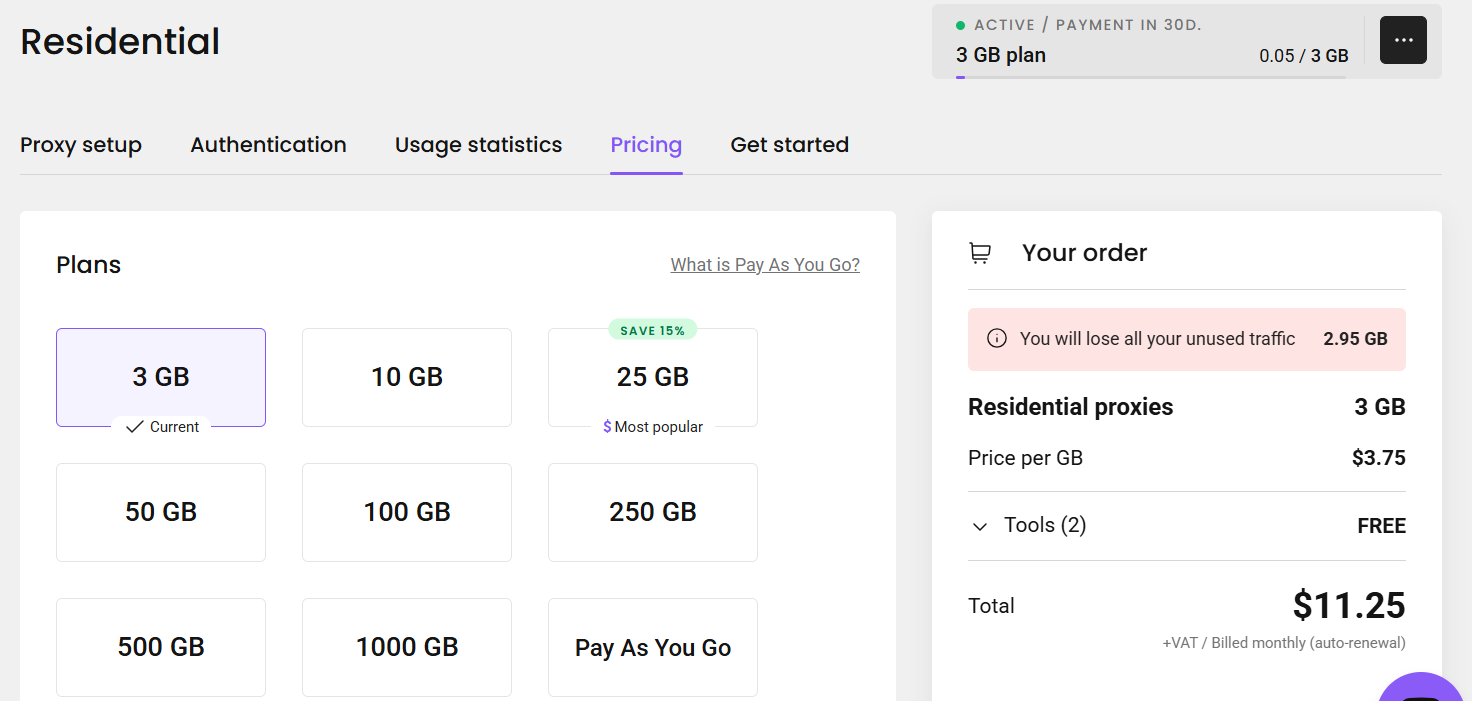
Task: Click the ACTIVE / PAYMENT IN 30D. status text
Action: 1088,25
